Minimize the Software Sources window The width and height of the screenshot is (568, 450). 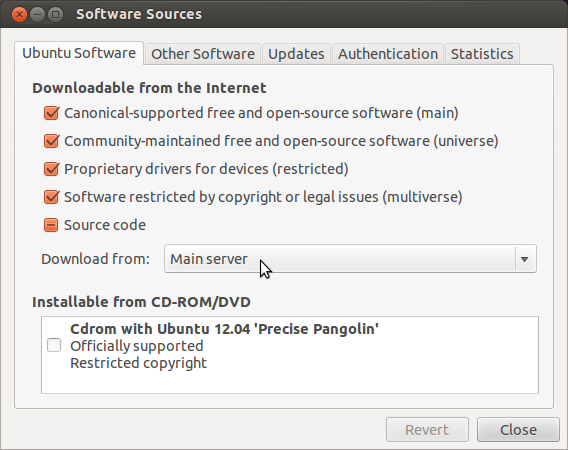(37, 14)
